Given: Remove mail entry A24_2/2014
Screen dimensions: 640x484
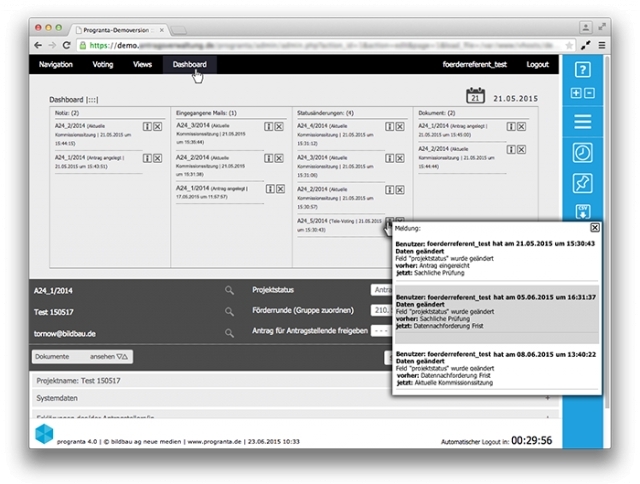Looking at the screenshot, I should pos(279,158).
